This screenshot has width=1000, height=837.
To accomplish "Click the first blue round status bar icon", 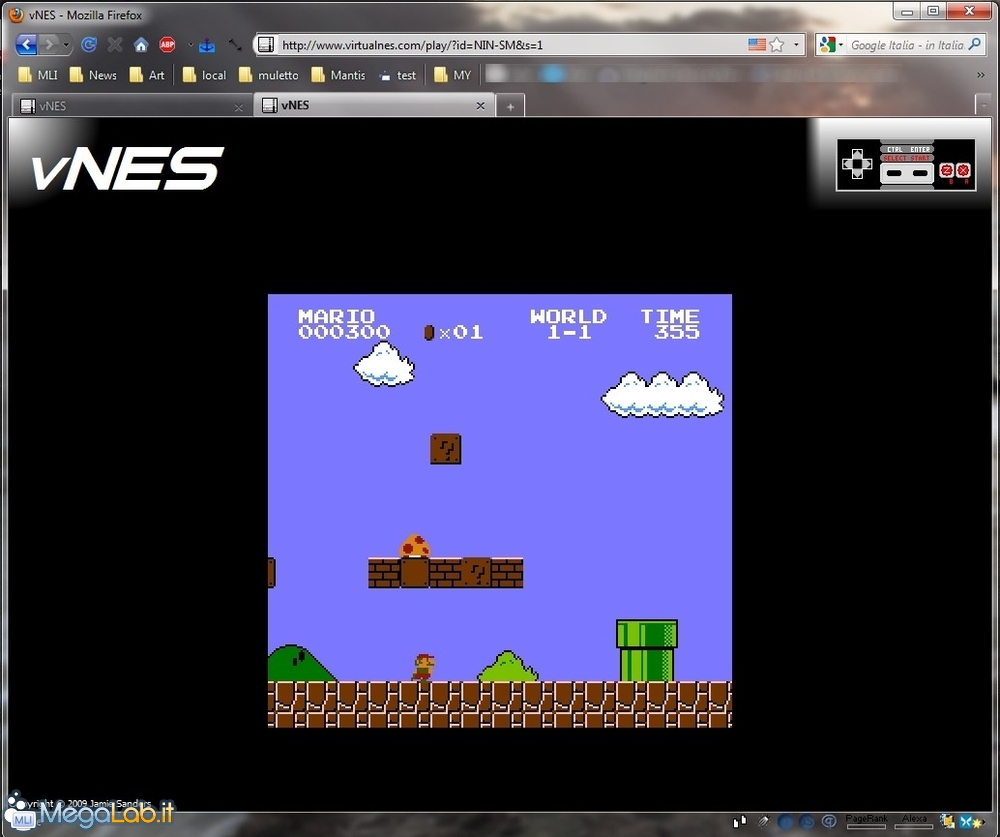I will click(785, 822).
